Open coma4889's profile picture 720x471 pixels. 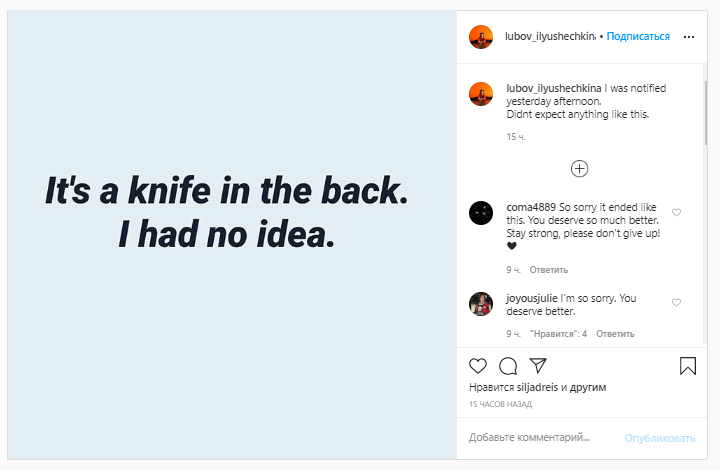(x=481, y=213)
